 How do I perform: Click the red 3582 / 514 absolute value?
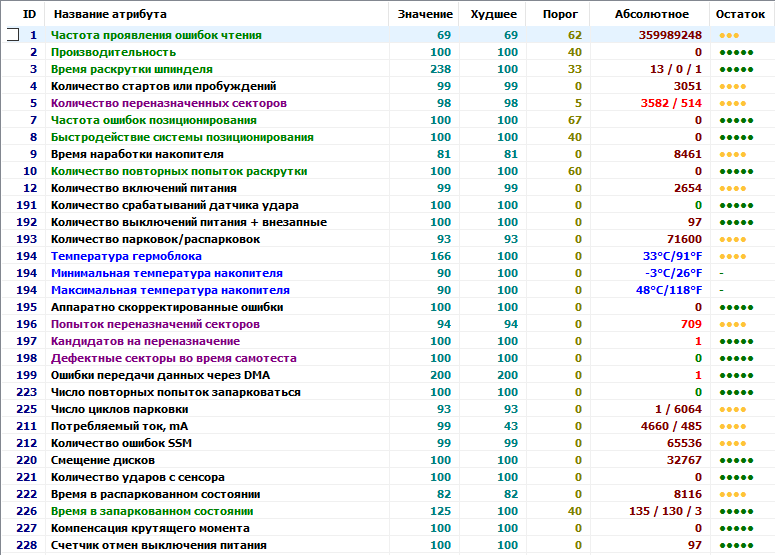(x=669, y=103)
